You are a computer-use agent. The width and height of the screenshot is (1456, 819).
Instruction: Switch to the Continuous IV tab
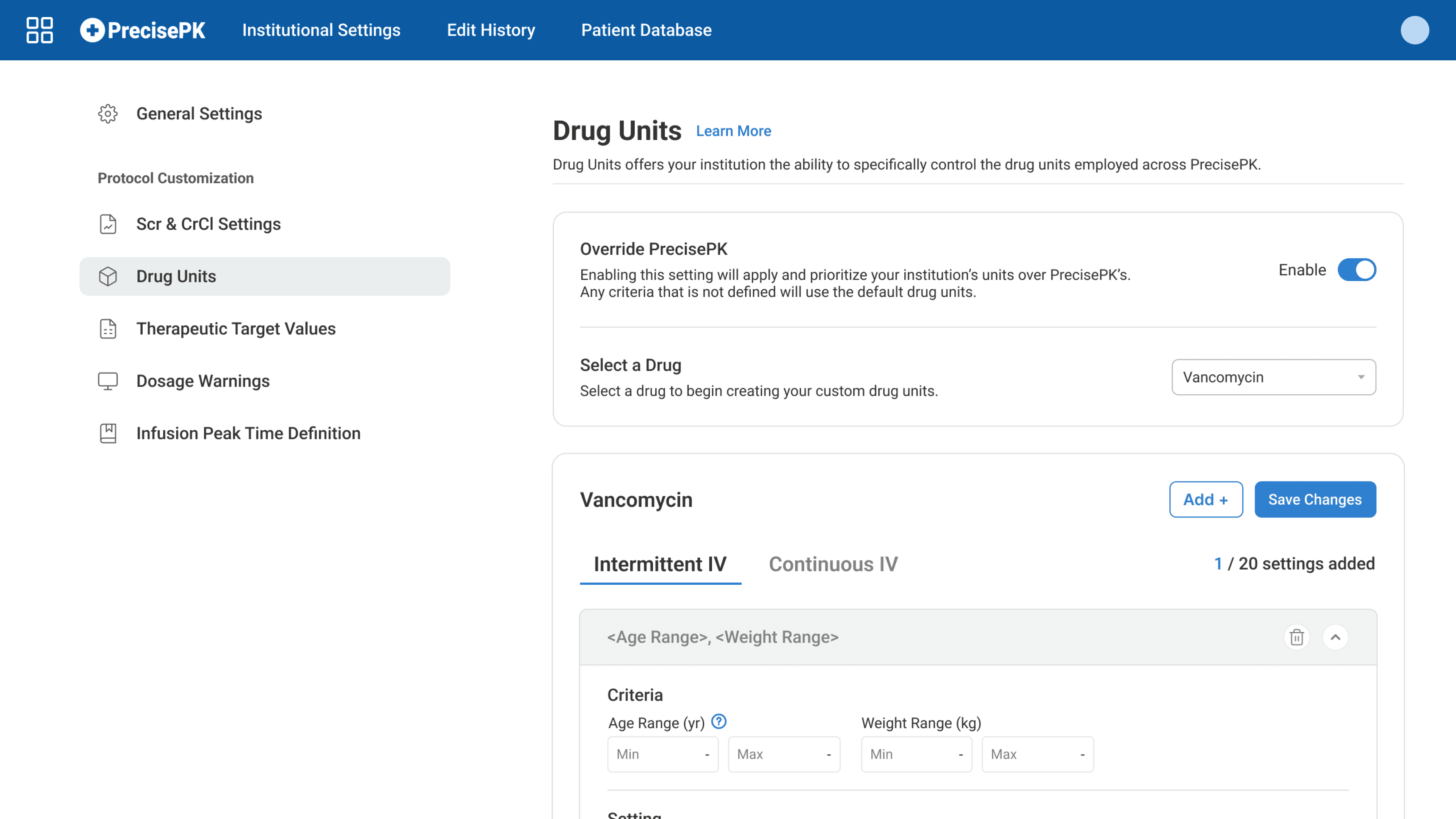point(833,564)
